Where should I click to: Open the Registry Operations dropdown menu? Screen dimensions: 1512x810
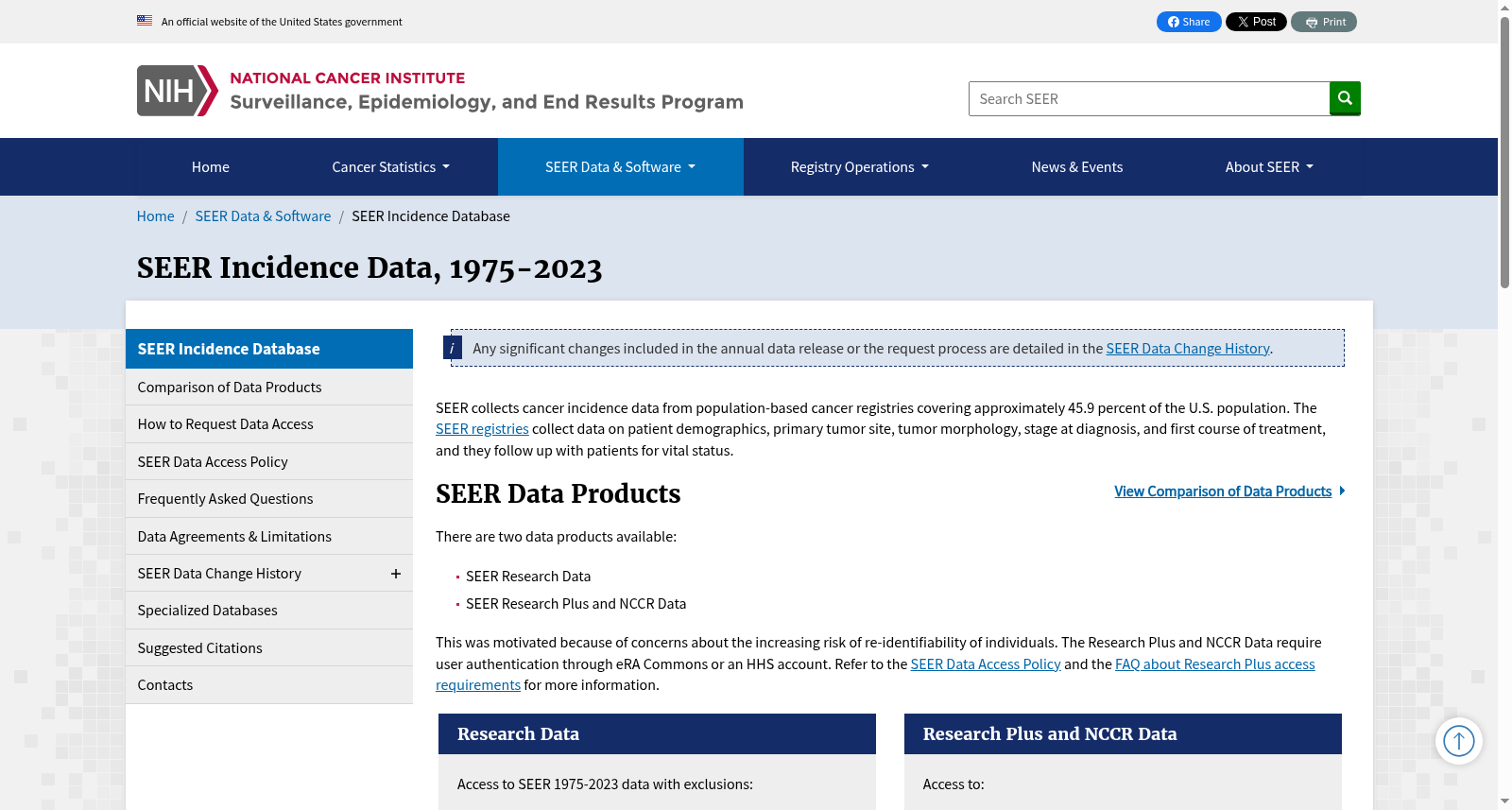point(859,167)
